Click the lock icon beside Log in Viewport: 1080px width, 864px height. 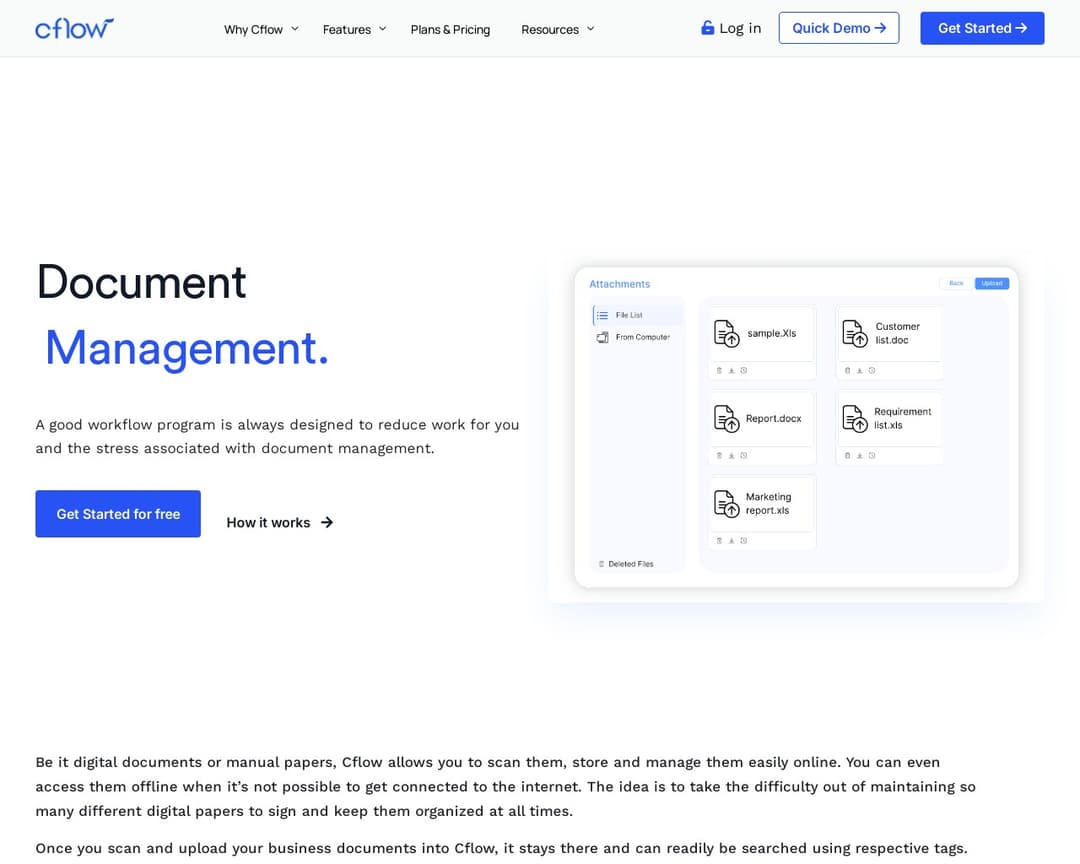[707, 28]
